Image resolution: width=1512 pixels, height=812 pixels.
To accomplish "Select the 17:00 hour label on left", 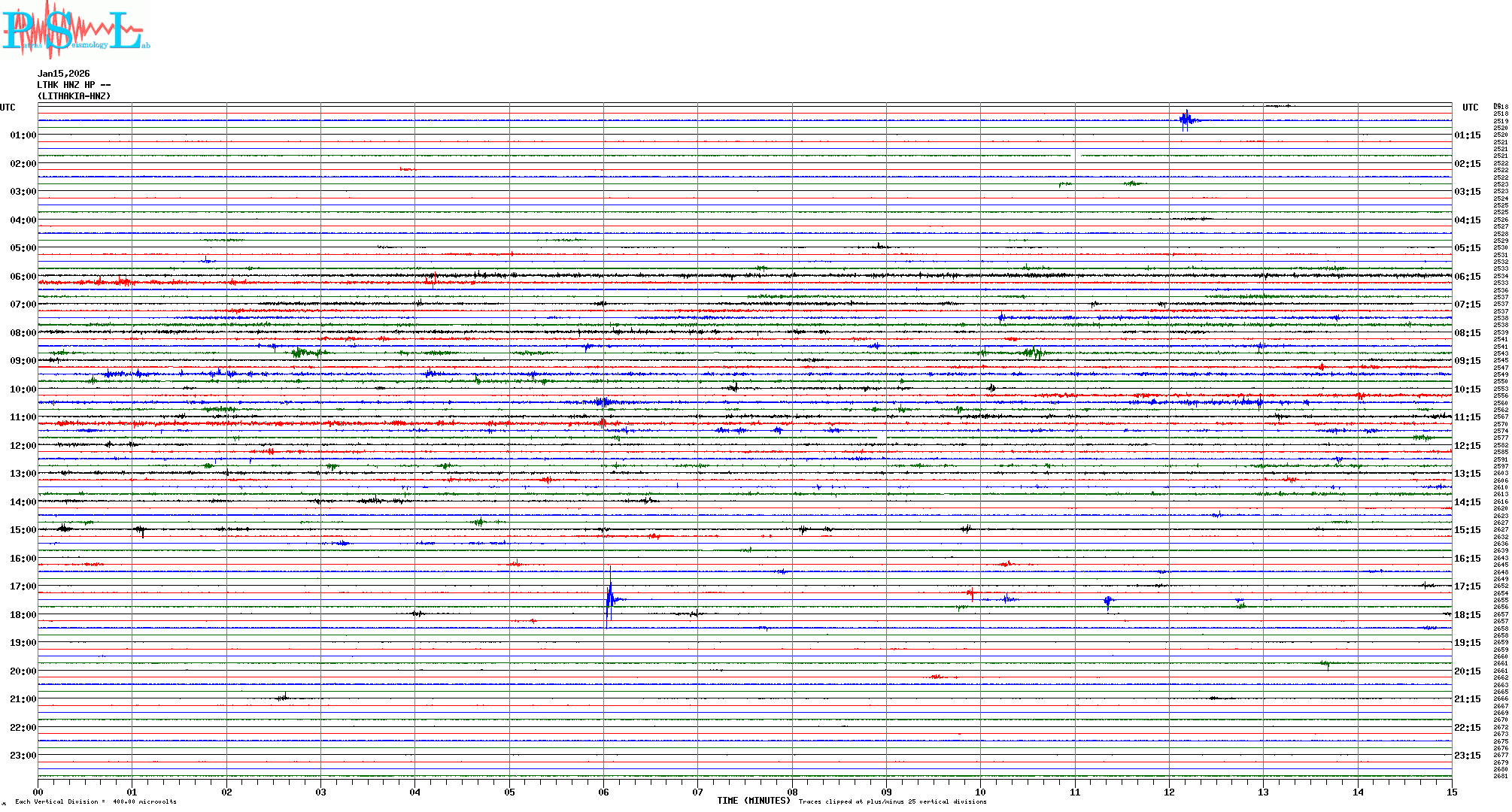I will pyautogui.click(x=23, y=586).
